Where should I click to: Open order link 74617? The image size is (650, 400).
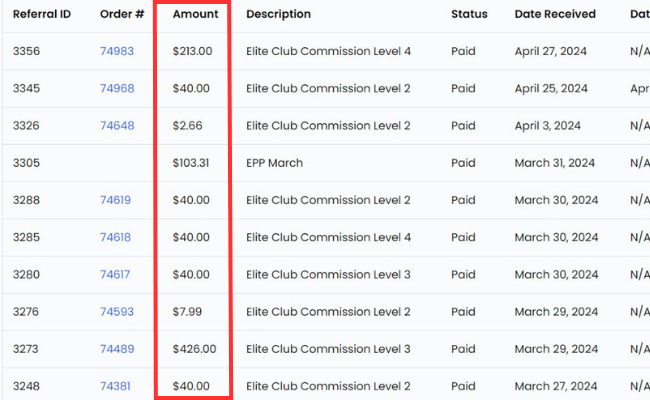click(x=115, y=275)
